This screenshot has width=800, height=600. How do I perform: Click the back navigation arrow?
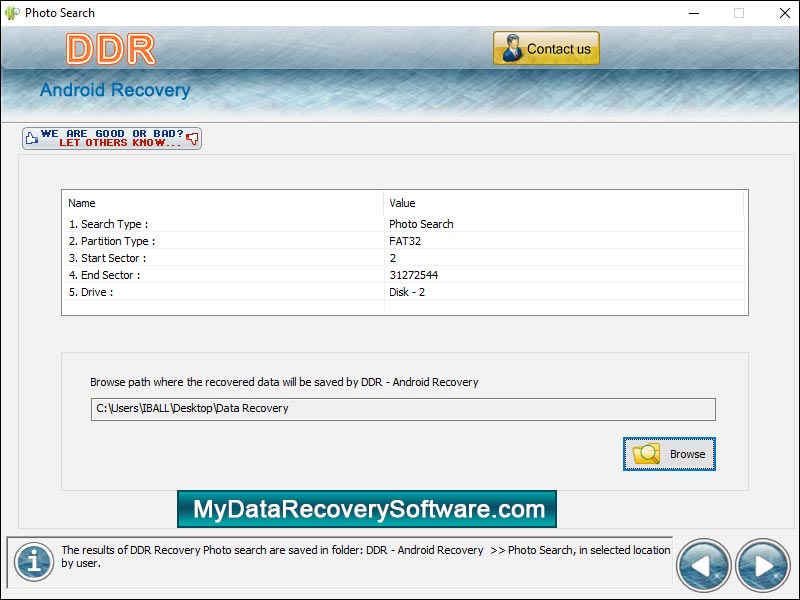[702, 564]
